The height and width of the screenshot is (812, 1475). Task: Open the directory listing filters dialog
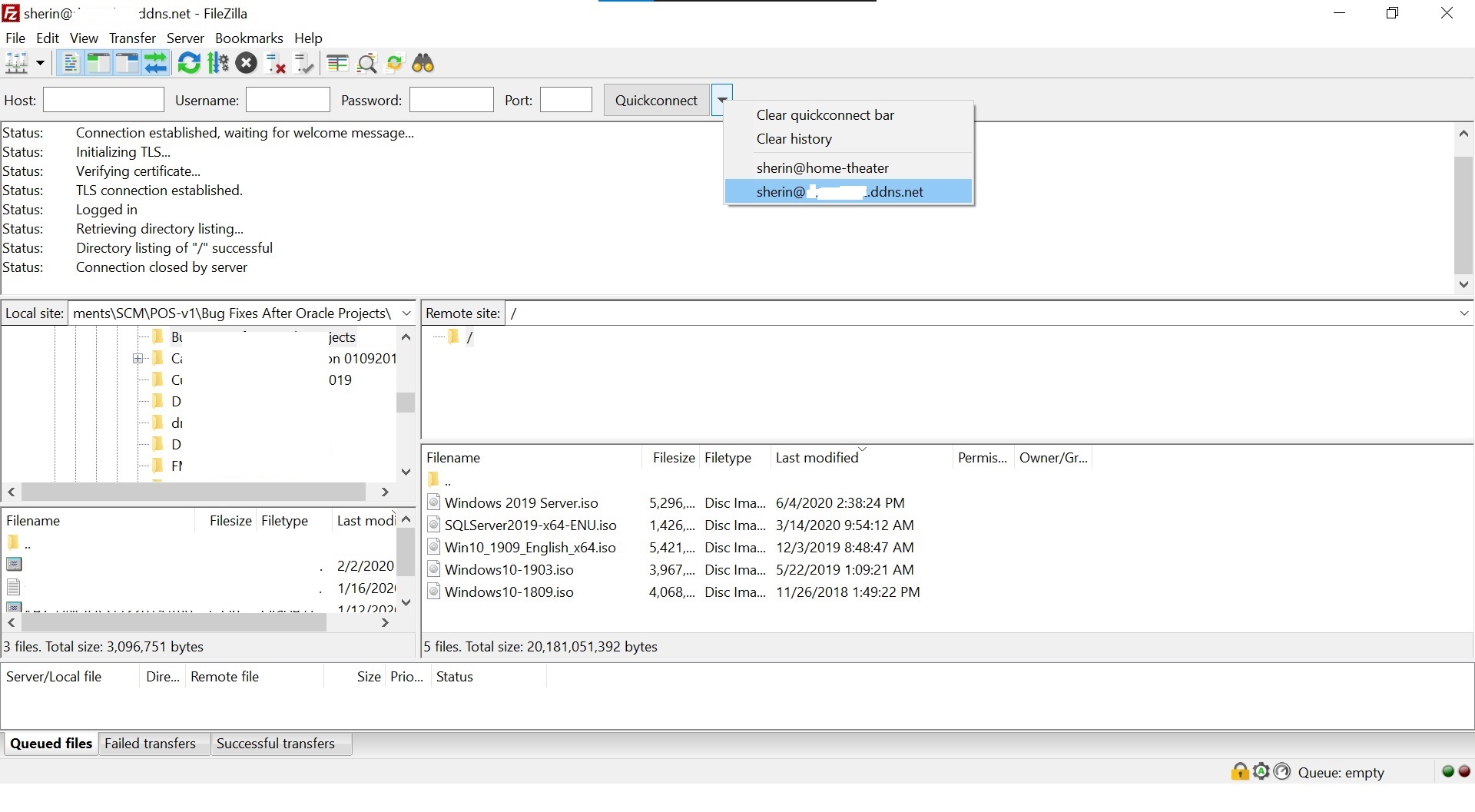pos(337,63)
